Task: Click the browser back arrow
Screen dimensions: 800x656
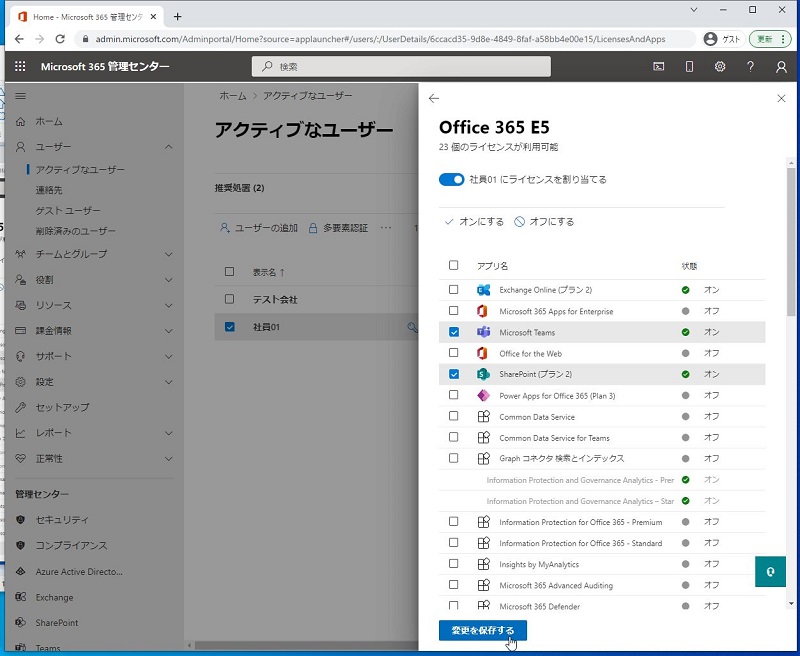Action: [x=19, y=39]
